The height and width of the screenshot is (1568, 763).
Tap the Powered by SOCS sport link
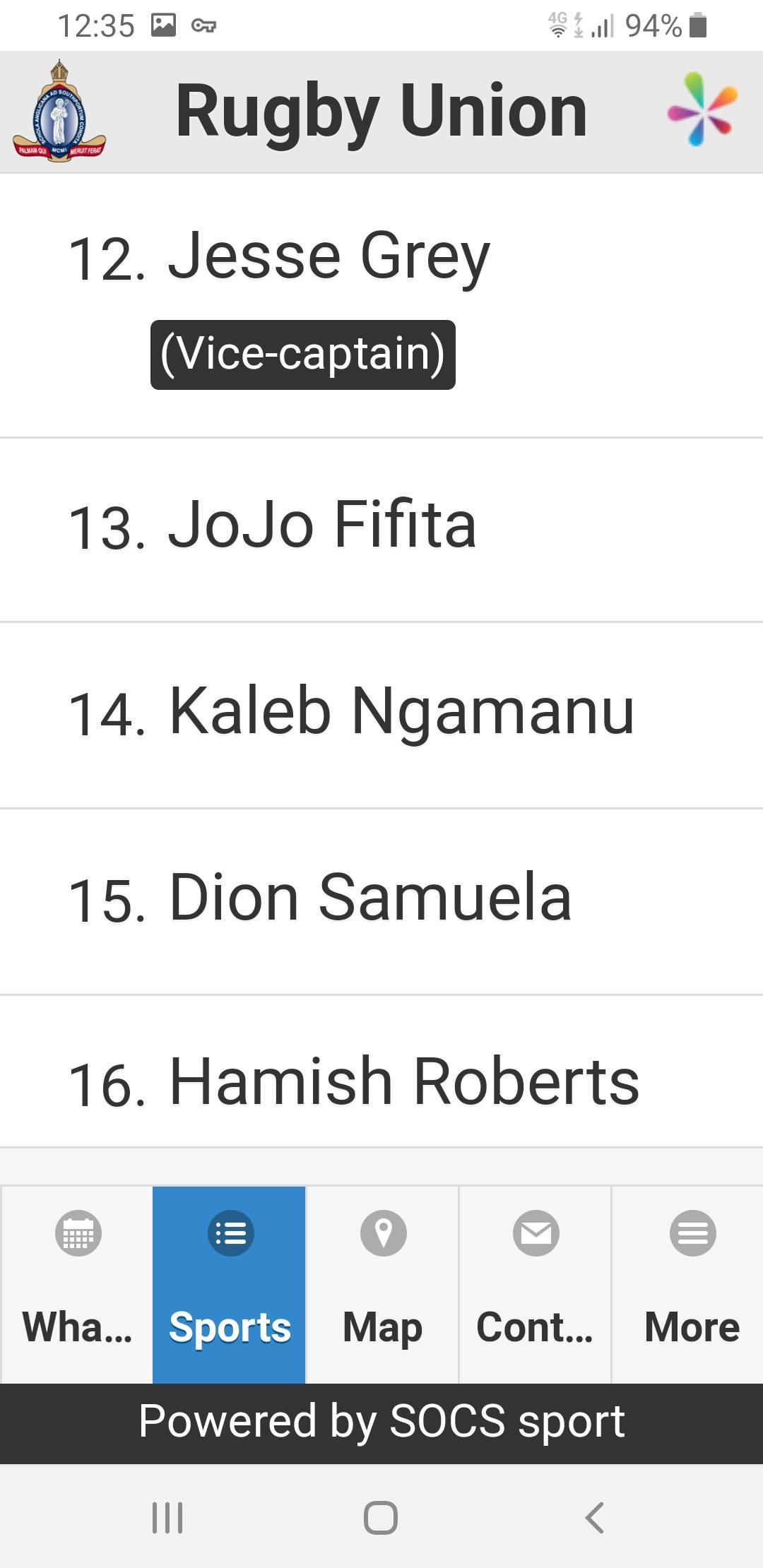381,1422
